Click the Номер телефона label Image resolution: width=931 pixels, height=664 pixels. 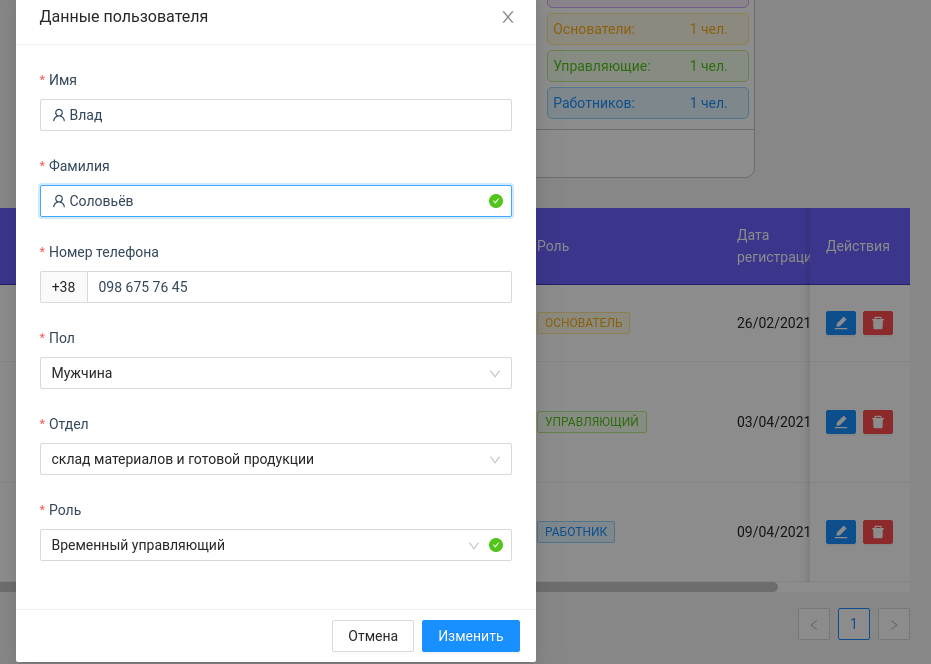click(x=103, y=252)
